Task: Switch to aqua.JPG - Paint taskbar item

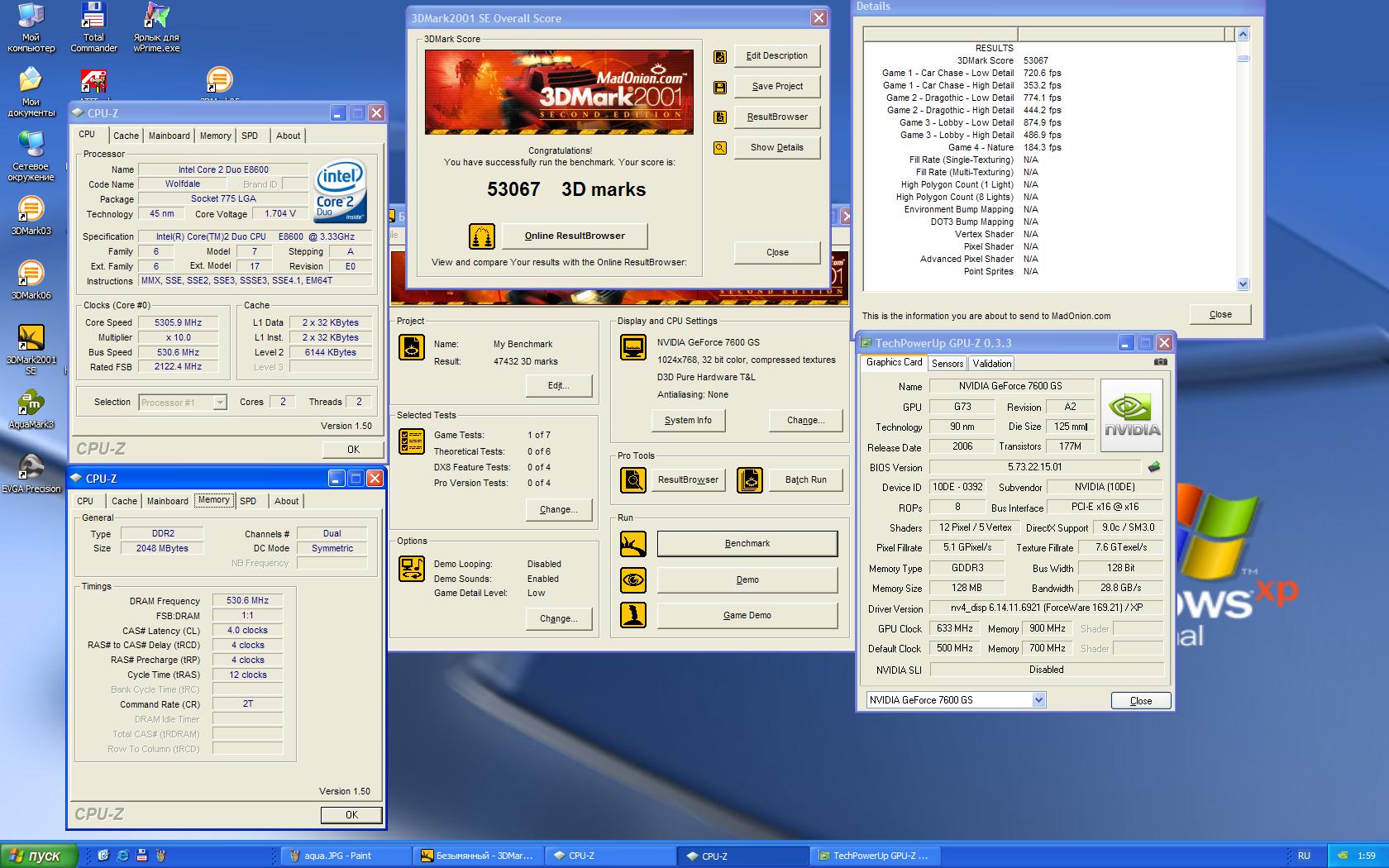Action: point(346,856)
